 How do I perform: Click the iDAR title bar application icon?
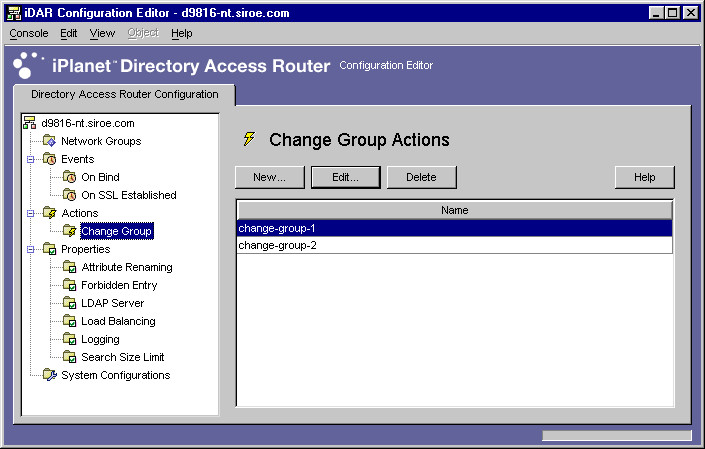pyautogui.click(x=14, y=13)
